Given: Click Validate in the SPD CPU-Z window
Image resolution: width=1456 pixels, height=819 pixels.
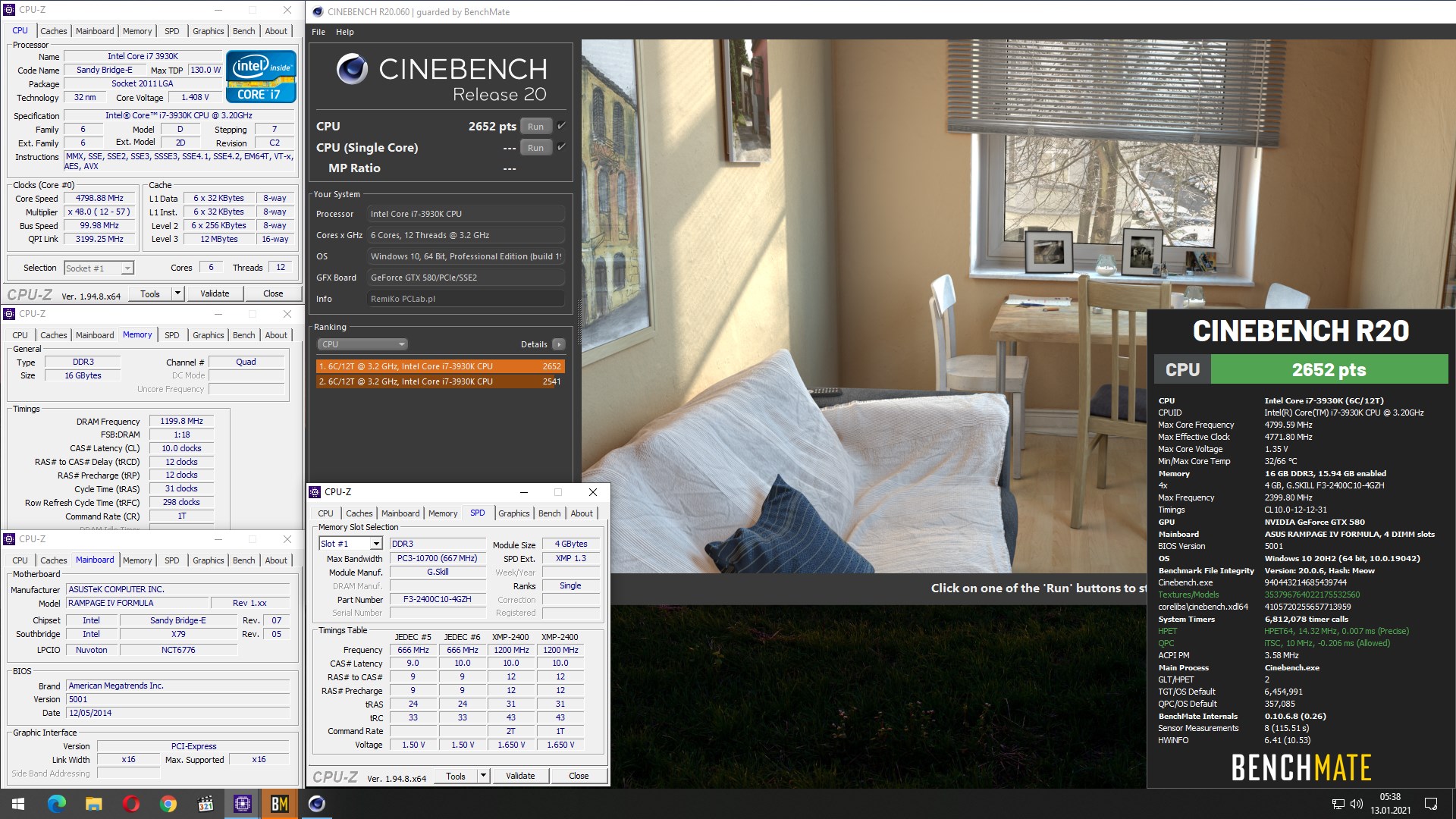Looking at the screenshot, I should 520,776.
